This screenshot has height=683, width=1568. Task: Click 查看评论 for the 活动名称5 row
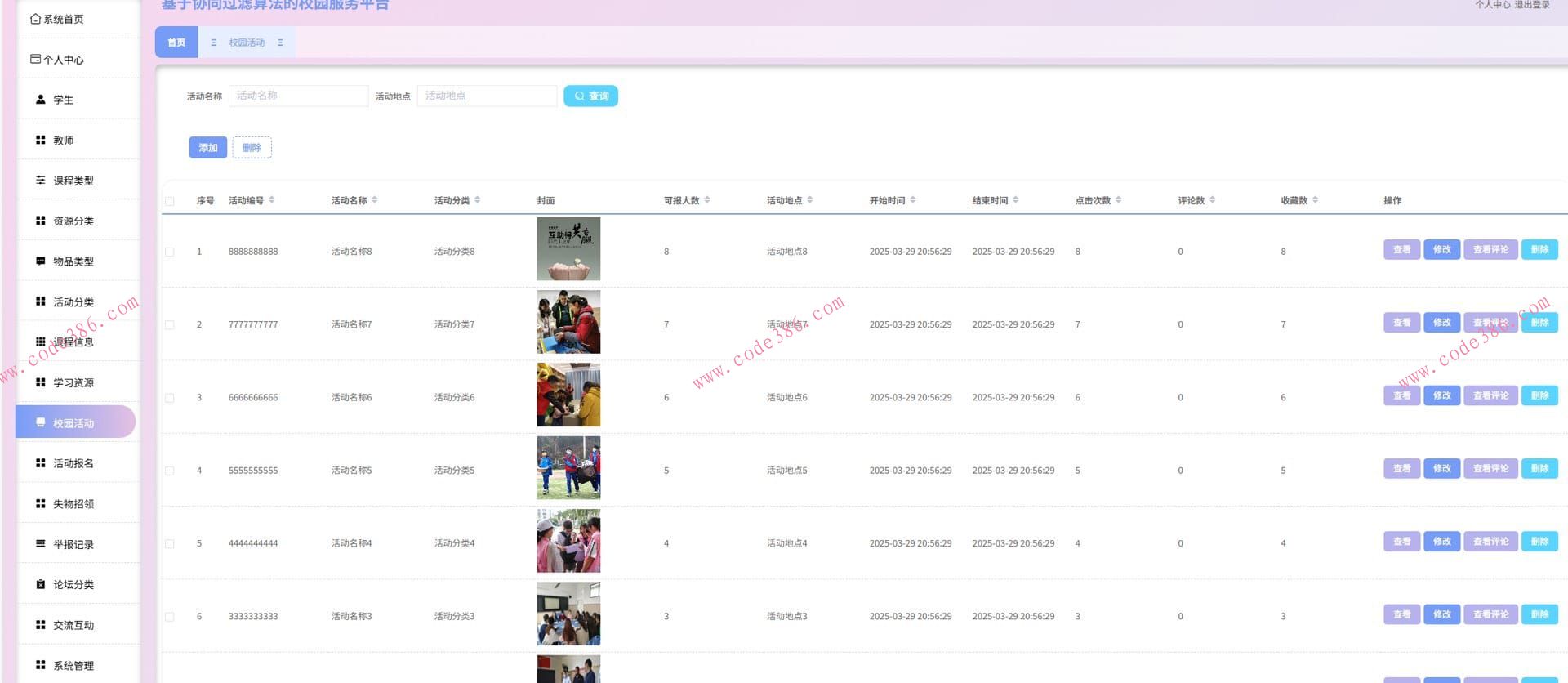(x=1490, y=469)
